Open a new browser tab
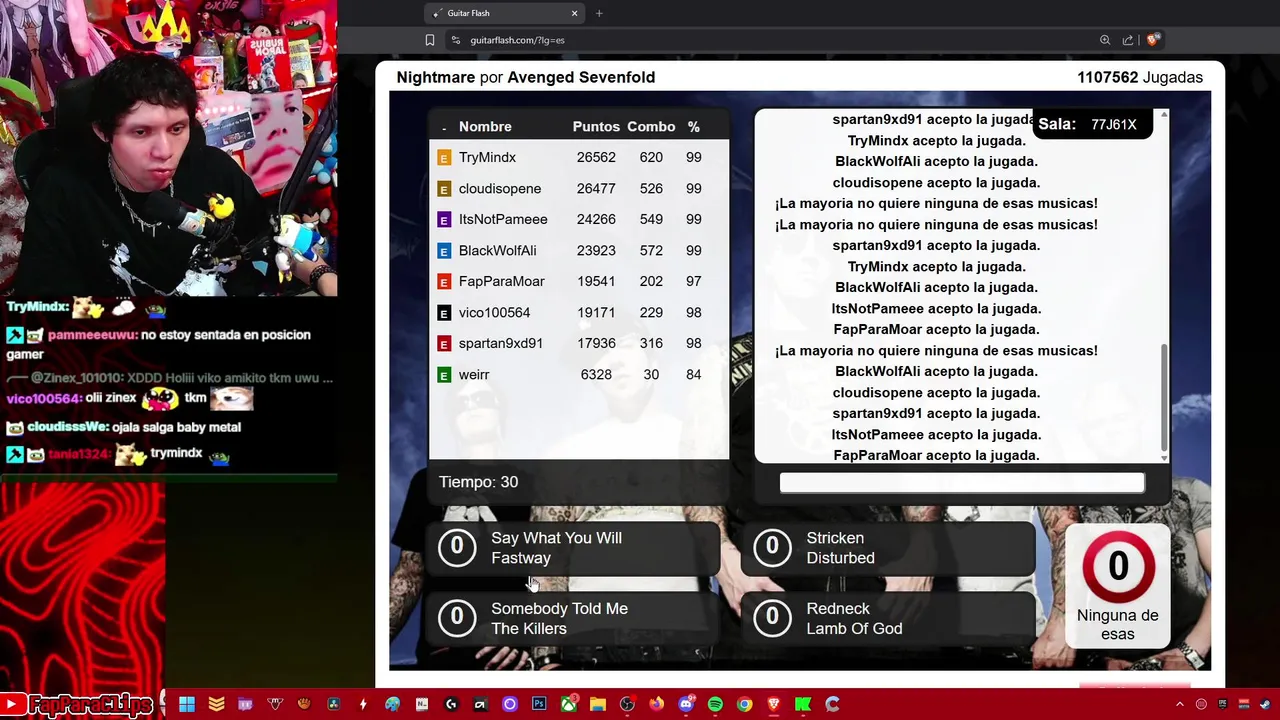 [599, 13]
